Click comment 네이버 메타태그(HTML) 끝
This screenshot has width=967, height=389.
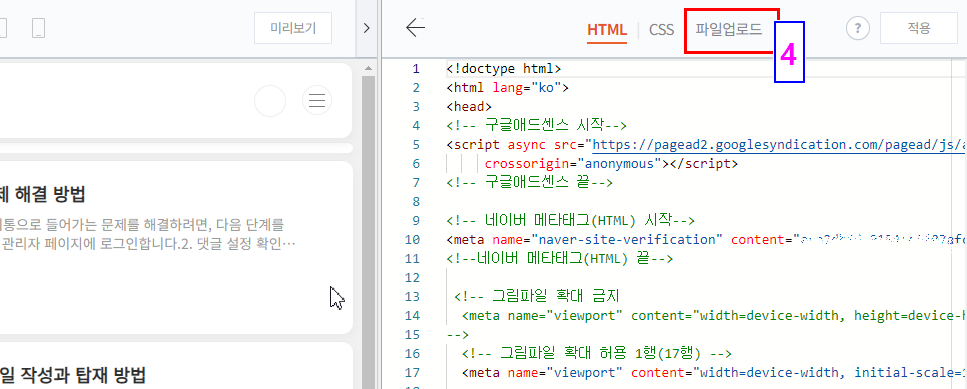pos(559,259)
